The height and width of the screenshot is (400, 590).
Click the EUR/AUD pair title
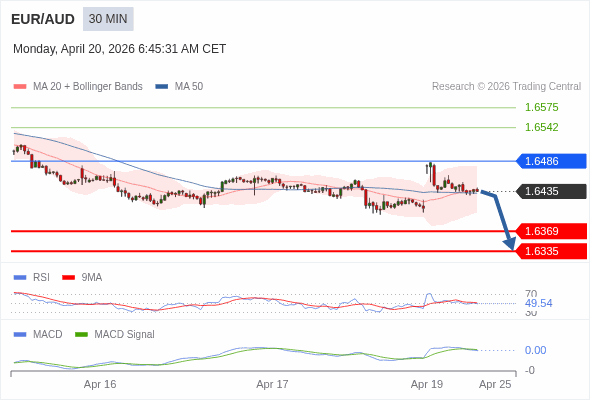coord(43,19)
